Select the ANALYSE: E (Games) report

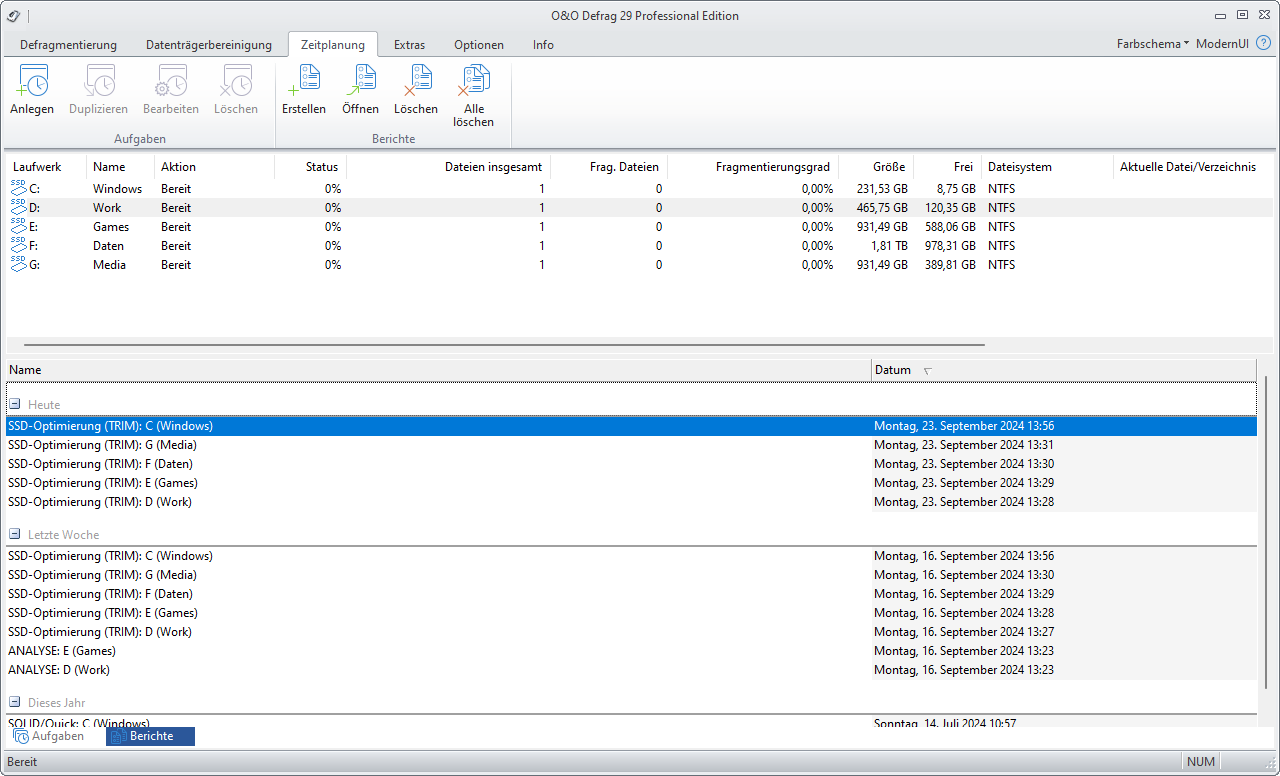coord(631,651)
